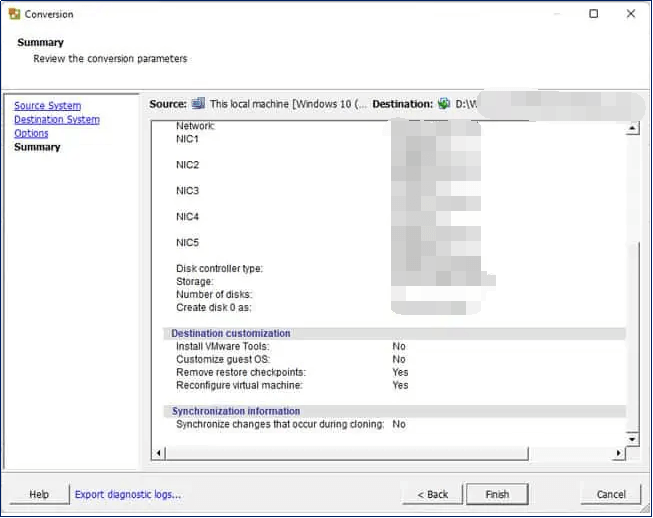Click the source local machine computer icon
Screen dimensions: 653x518
point(198,103)
